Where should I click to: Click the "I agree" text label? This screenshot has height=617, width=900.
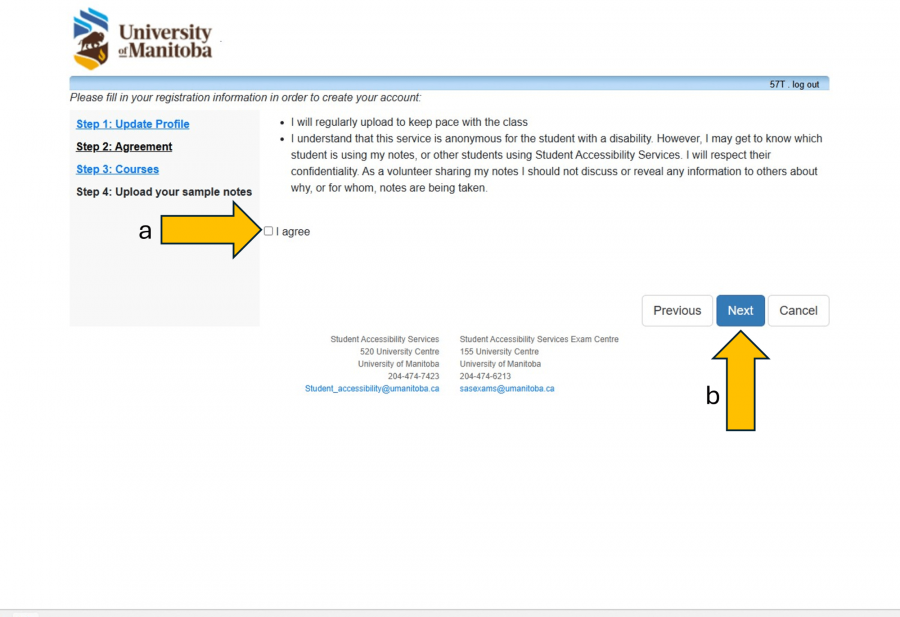click(292, 231)
